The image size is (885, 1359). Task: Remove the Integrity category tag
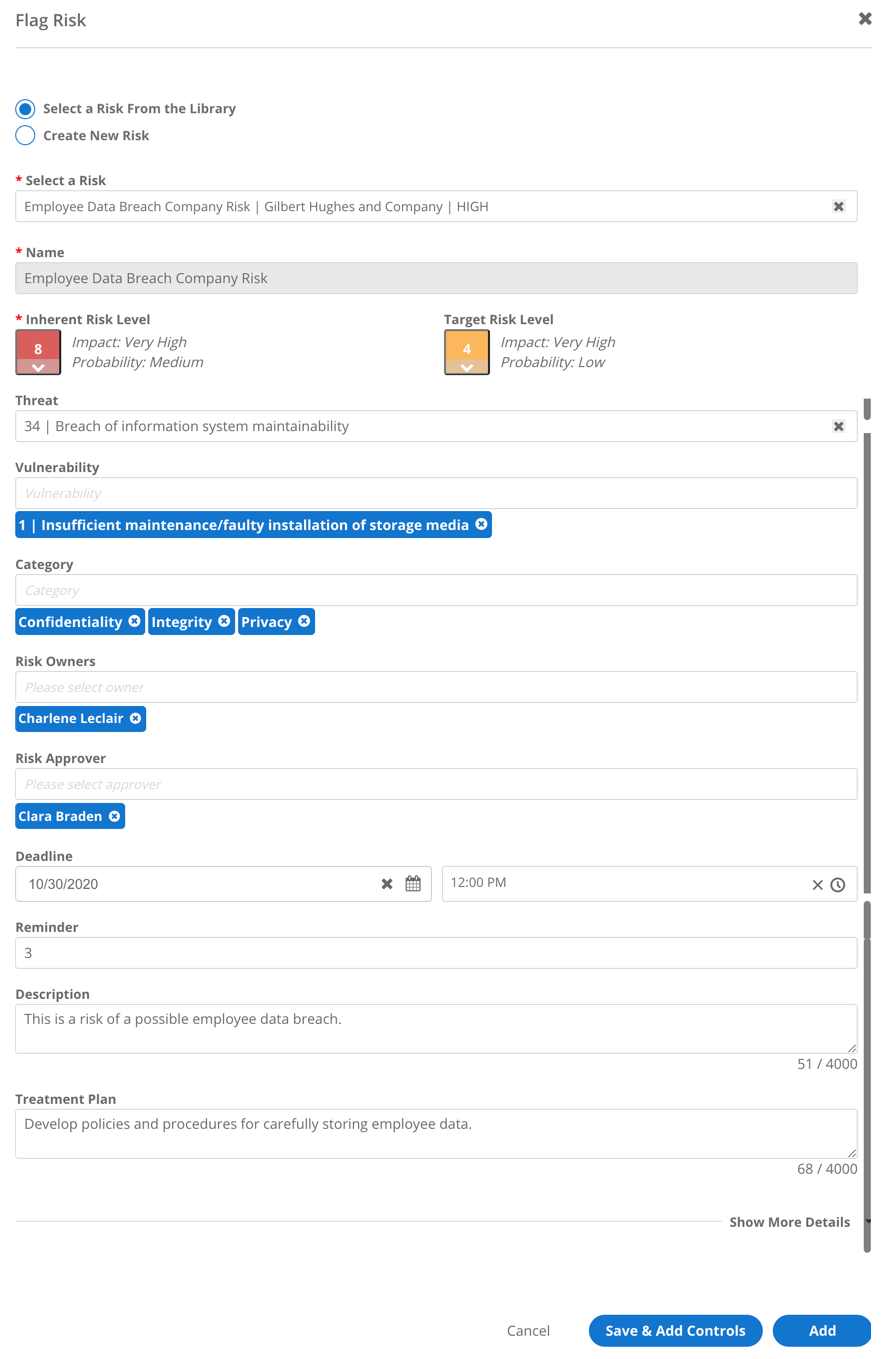click(x=224, y=621)
